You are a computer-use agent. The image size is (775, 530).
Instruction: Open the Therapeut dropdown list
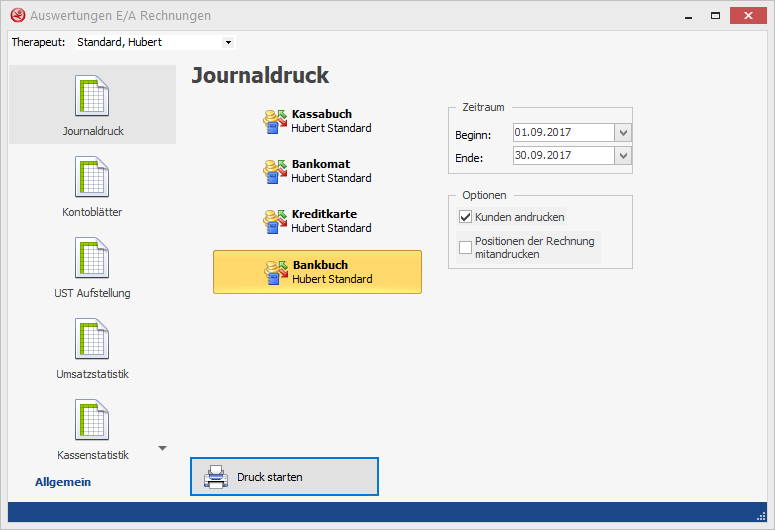(x=228, y=43)
